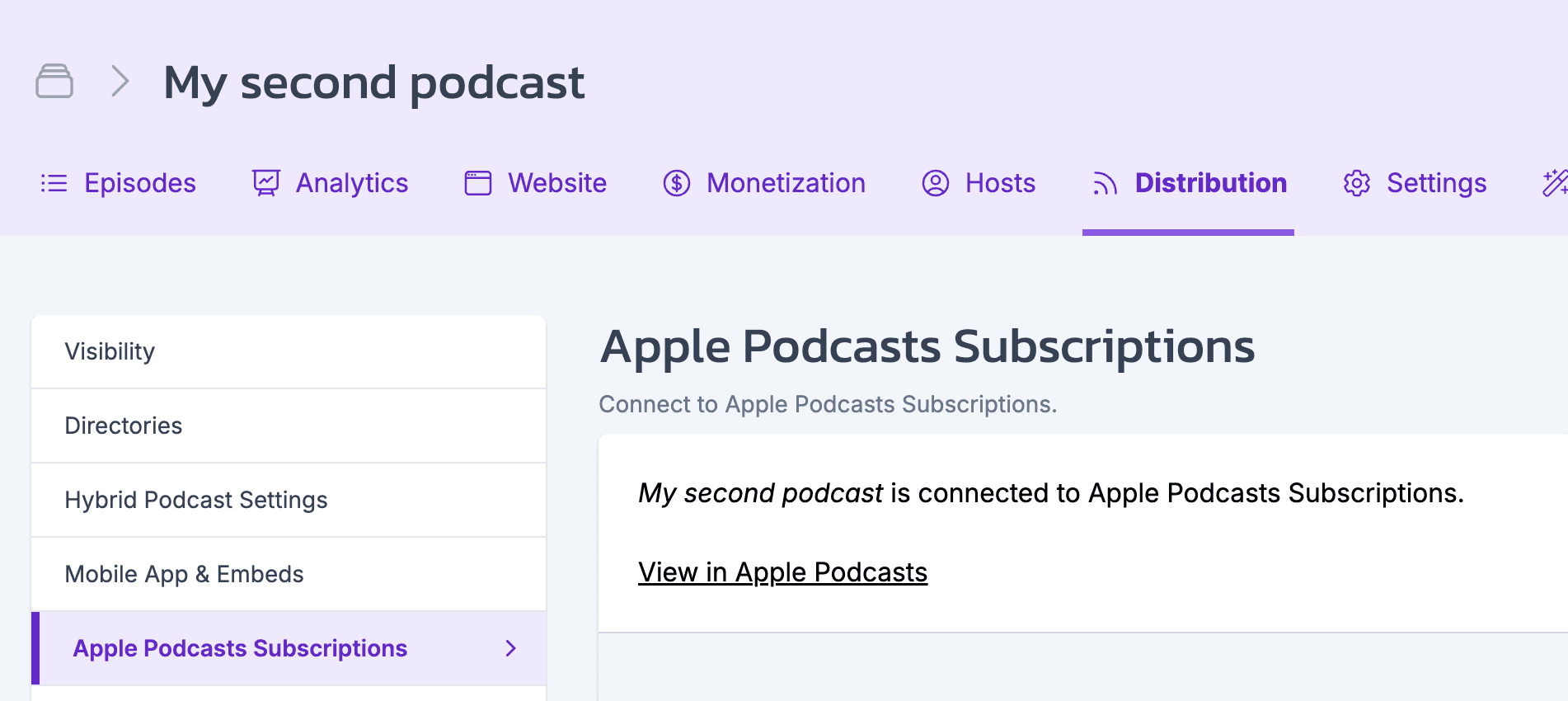Click the Website browser window icon
Image resolution: width=1568 pixels, height=701 pixels.
478,183
